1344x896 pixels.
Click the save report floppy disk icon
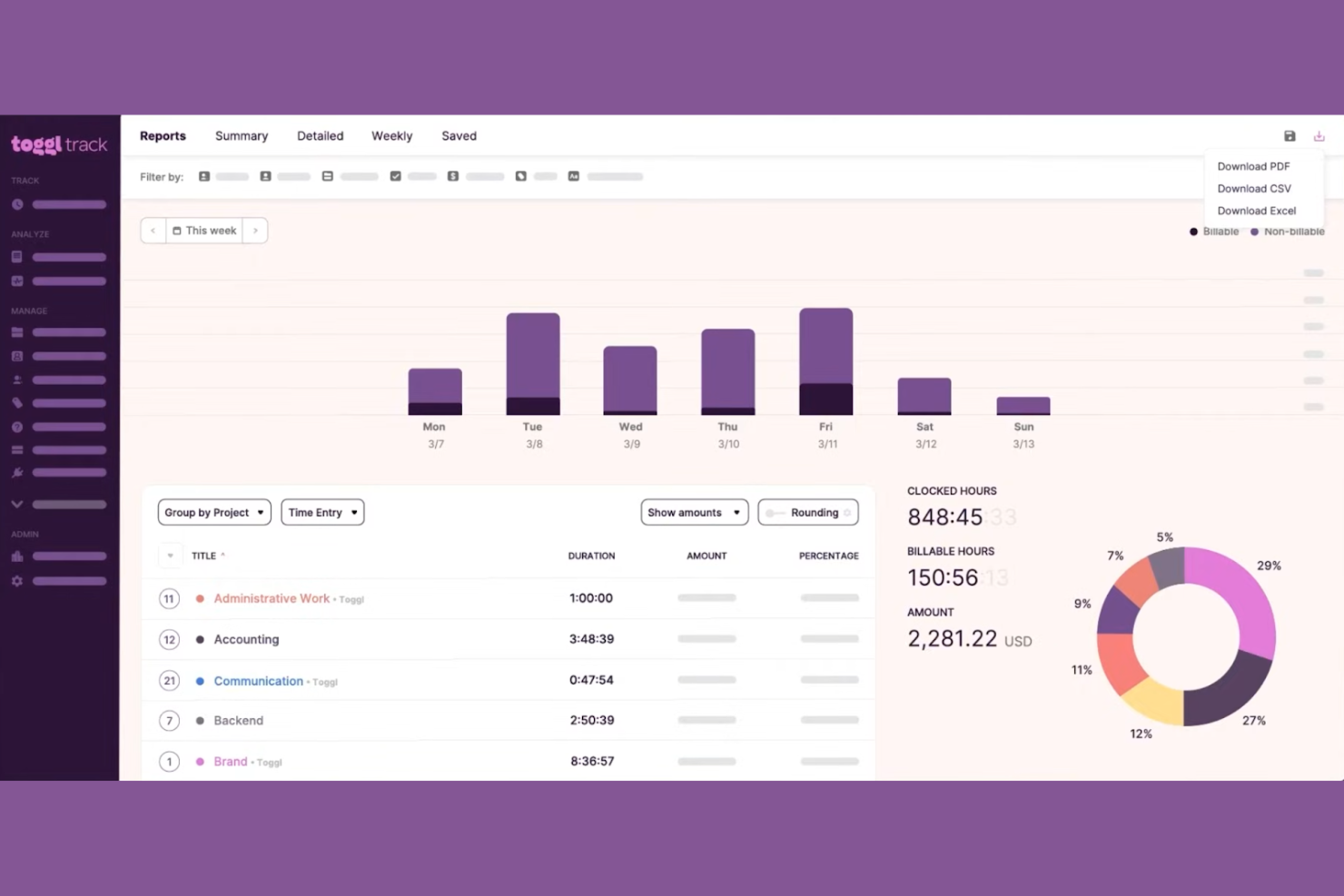(x=1290, y=135)
